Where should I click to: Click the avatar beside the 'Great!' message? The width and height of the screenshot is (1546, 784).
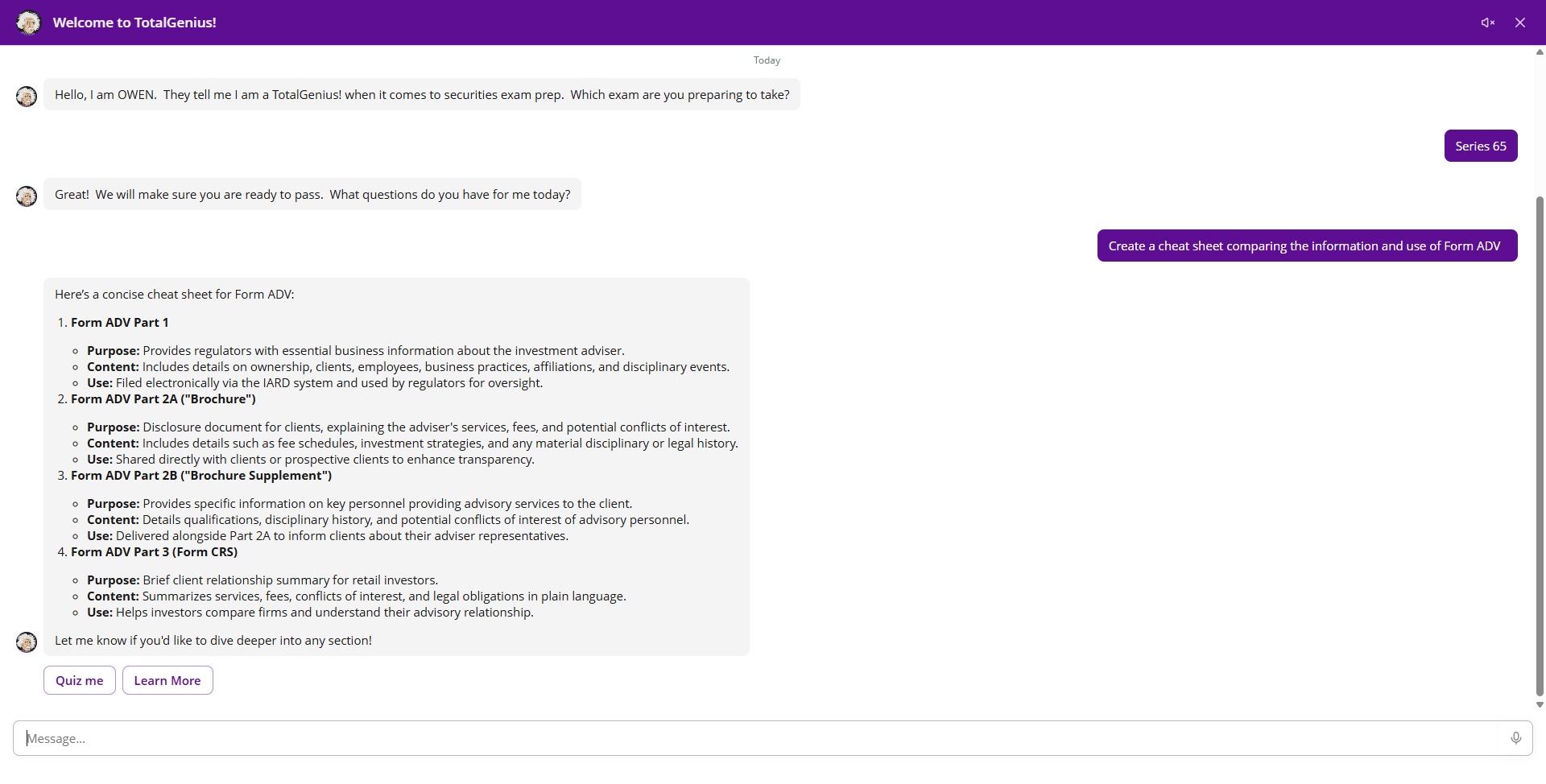(27, 196)
